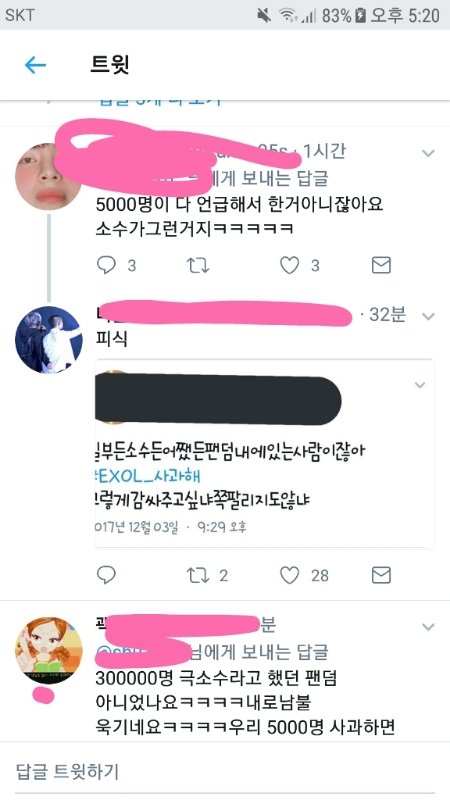Open the quoted tweet dated 12월 03일
Viewport: 450px width, 800px height.
264,454
